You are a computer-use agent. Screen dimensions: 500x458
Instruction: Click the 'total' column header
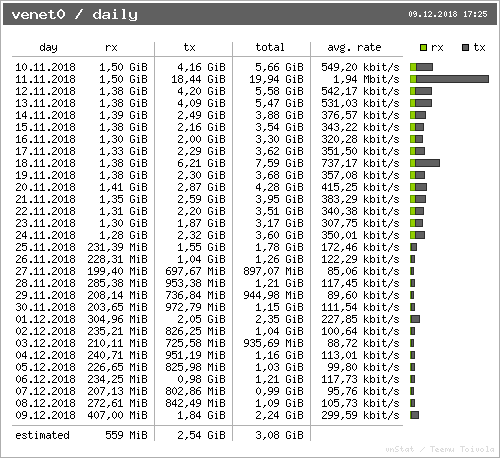[270, 47]
